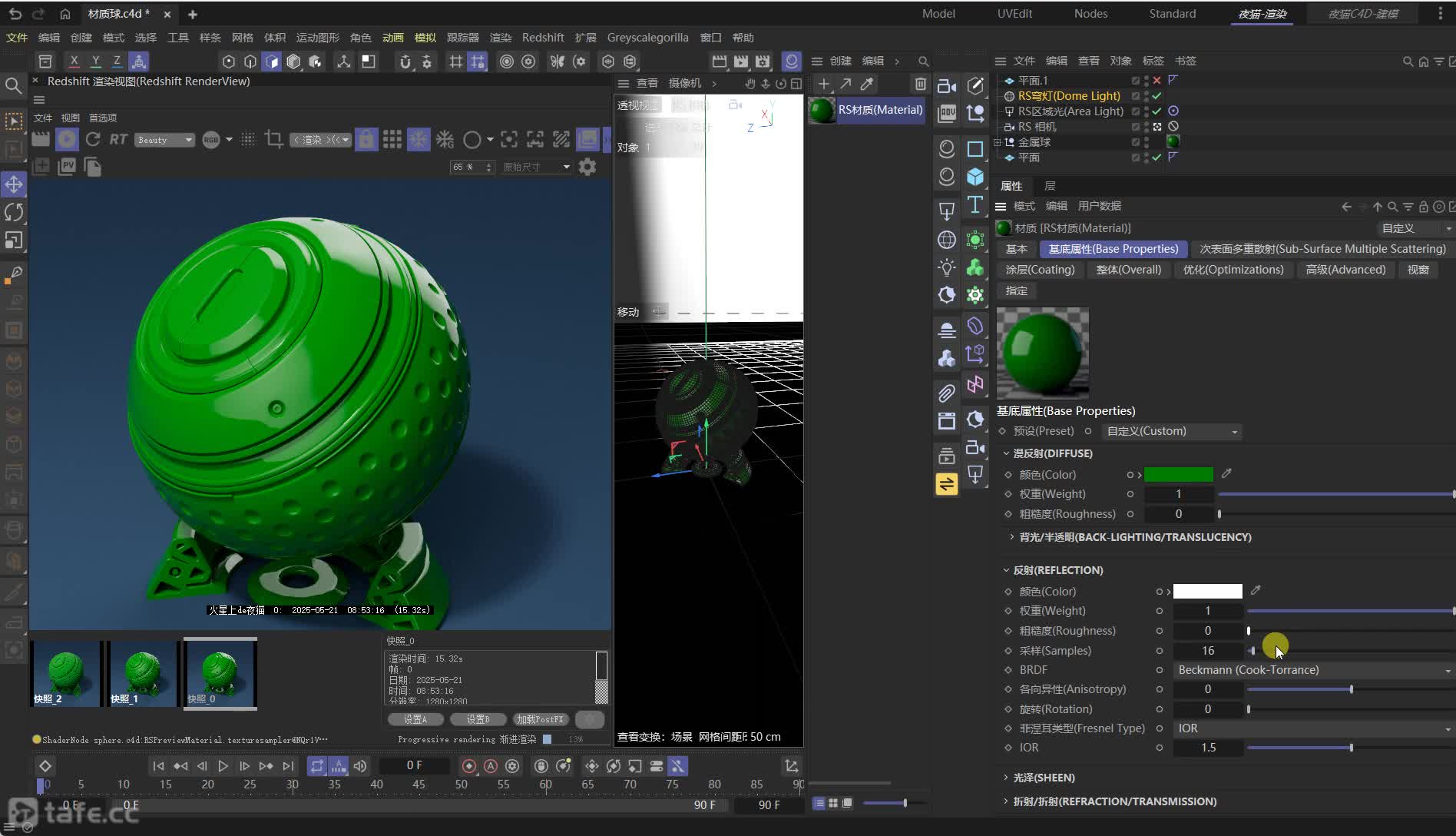
Task: Open the 原始尺寸 size dropdown
Action: click(536, 167)
